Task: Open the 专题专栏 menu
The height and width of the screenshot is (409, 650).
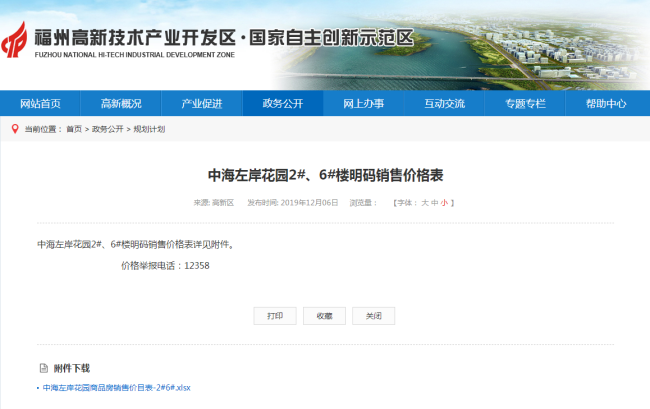Action: (525, 103)
